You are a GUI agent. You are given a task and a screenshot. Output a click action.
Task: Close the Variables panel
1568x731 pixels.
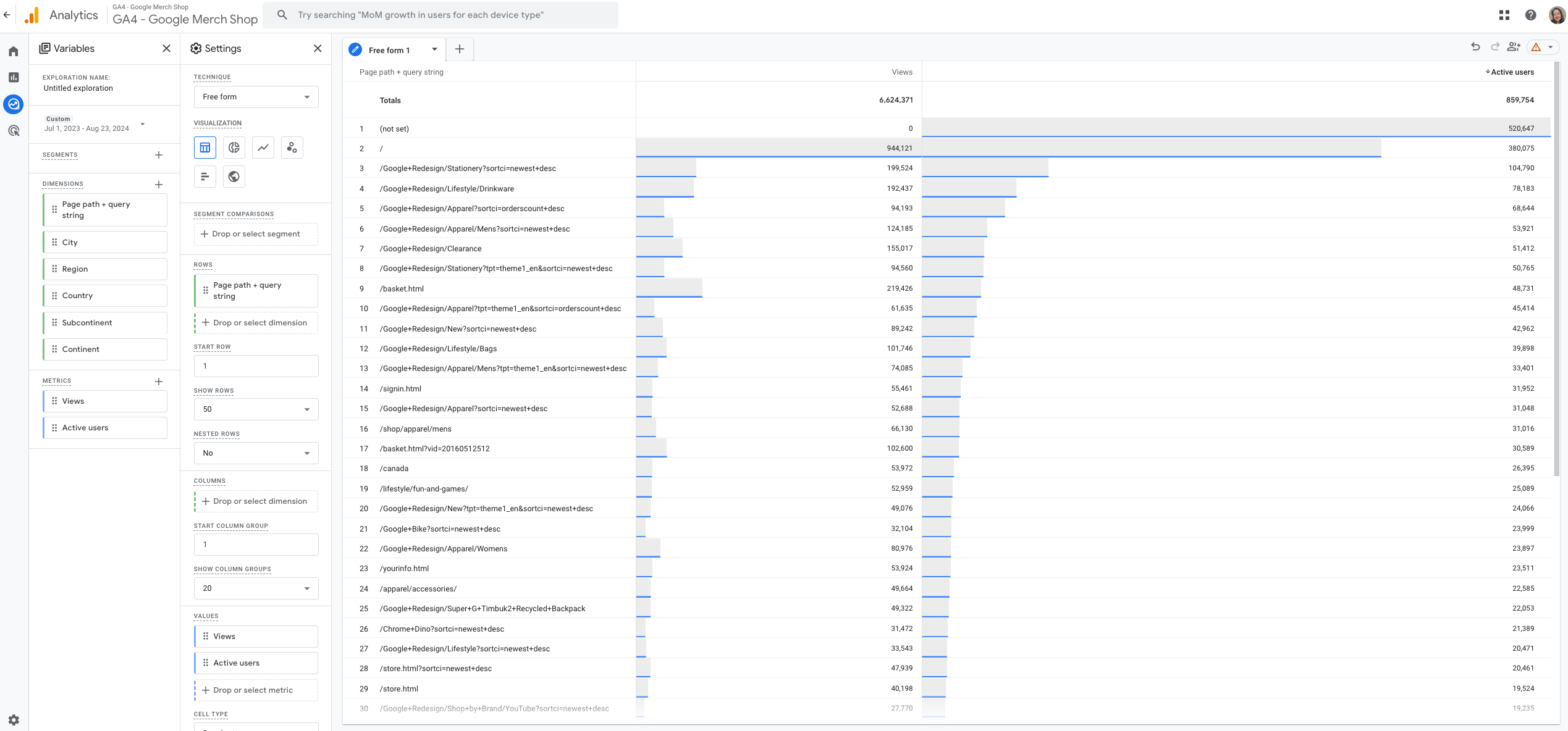(x=166, y=49)
